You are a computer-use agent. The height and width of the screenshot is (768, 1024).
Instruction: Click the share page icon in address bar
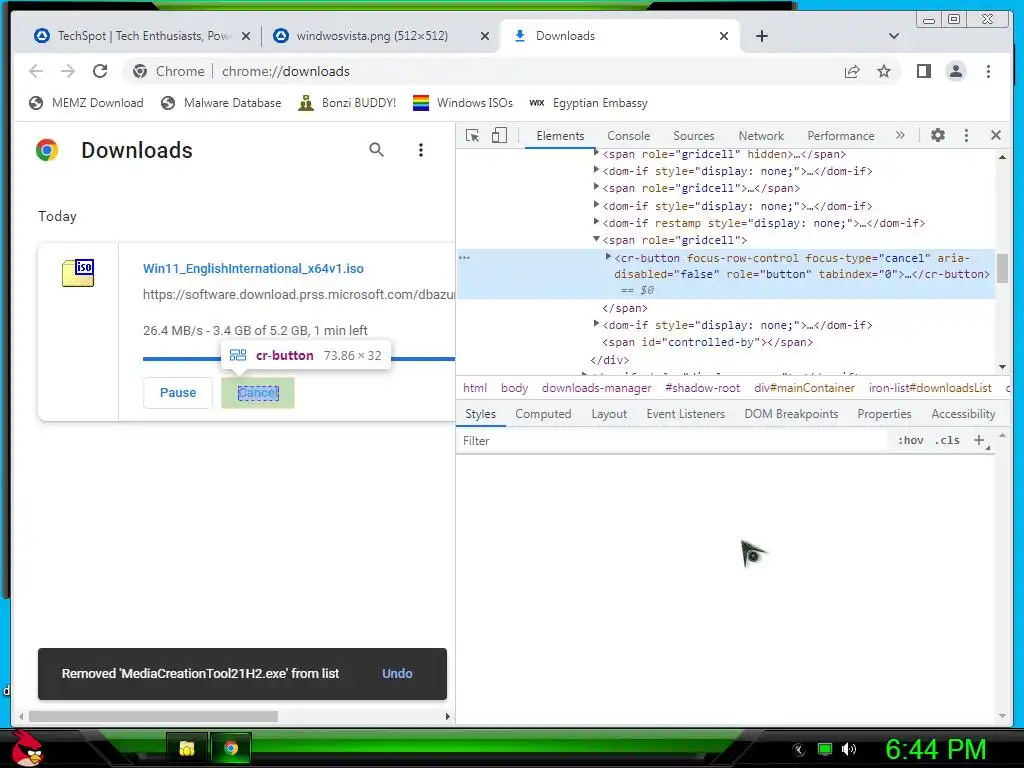852,71
